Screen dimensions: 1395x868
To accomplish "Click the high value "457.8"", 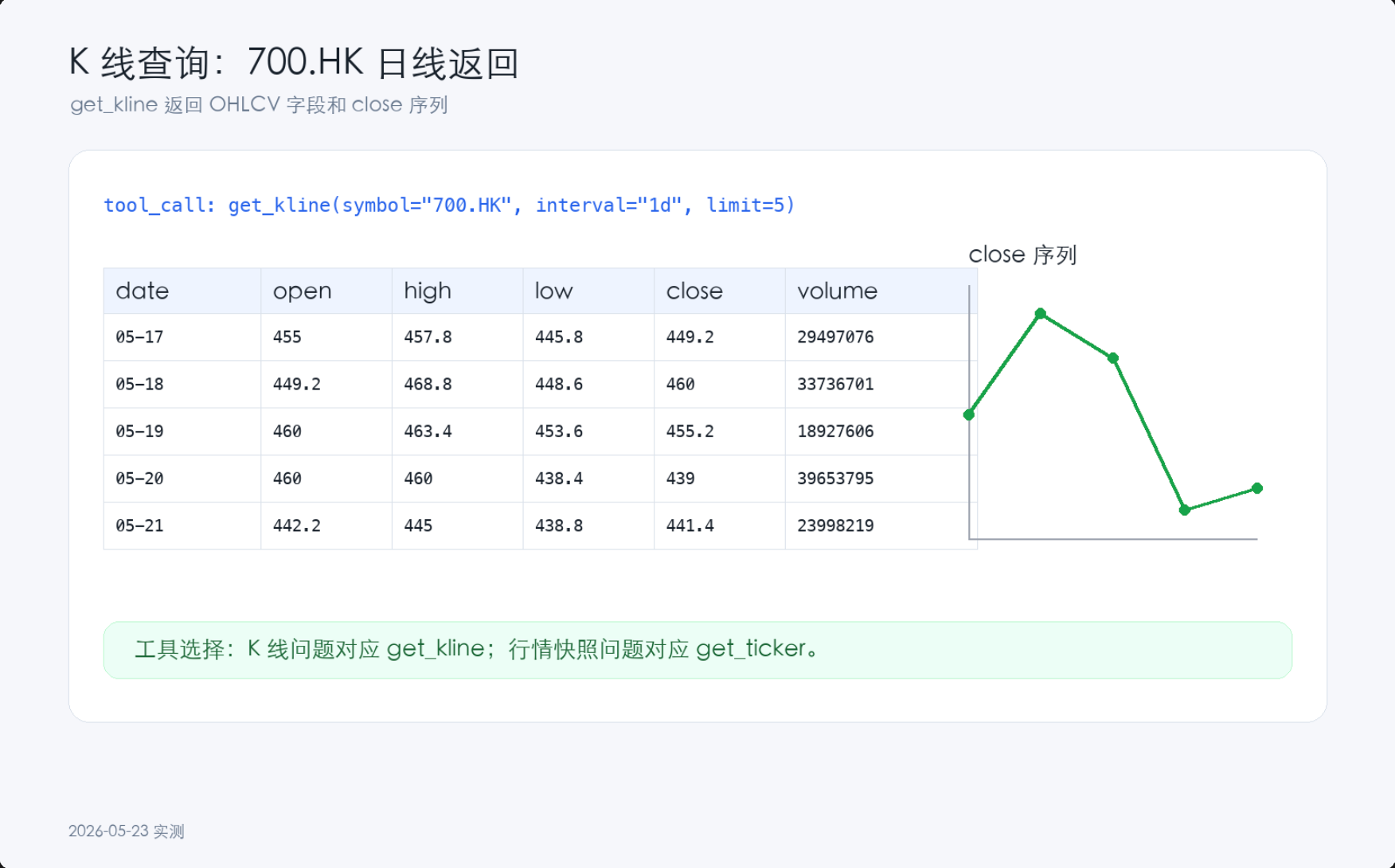I will coord(428,337).
